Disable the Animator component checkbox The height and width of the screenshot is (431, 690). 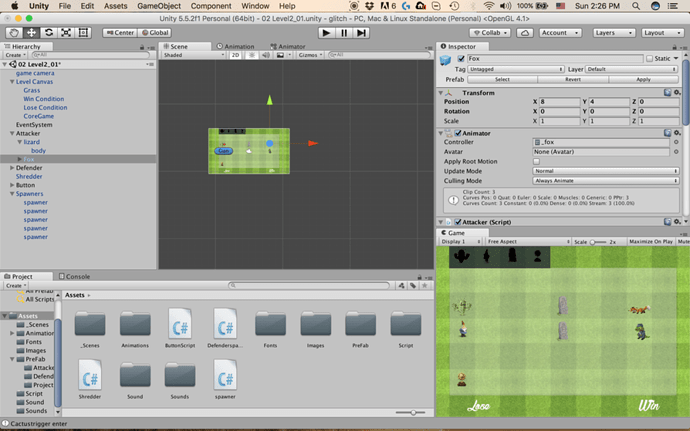[458, 133]
